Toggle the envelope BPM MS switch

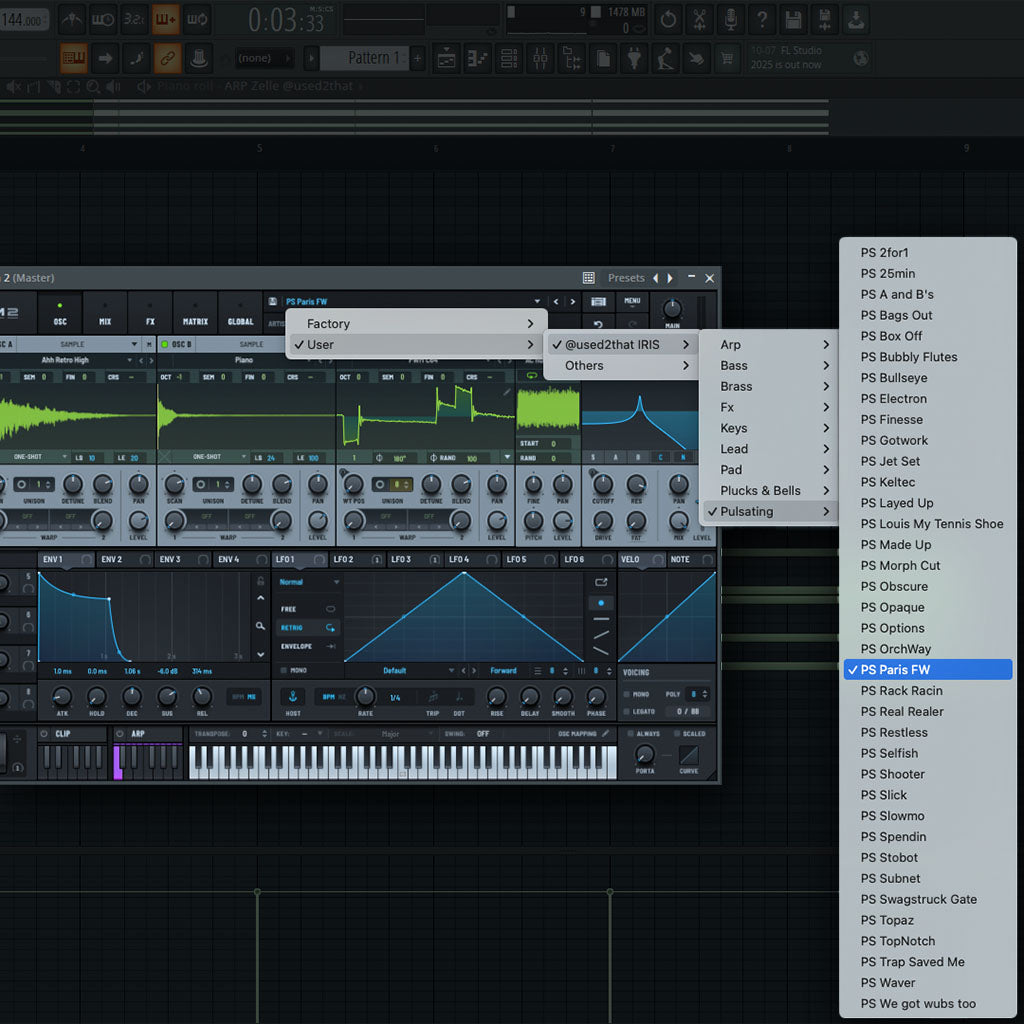coord(245,697)
